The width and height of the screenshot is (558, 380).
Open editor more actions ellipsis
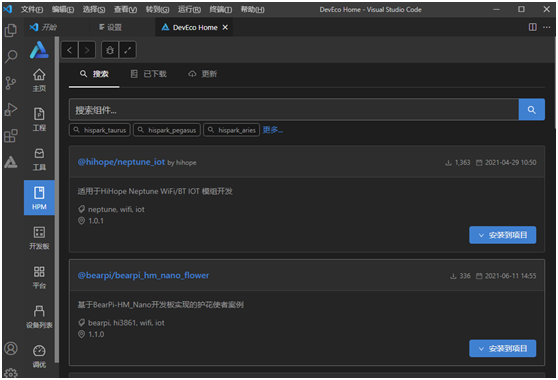coord(547,27)
